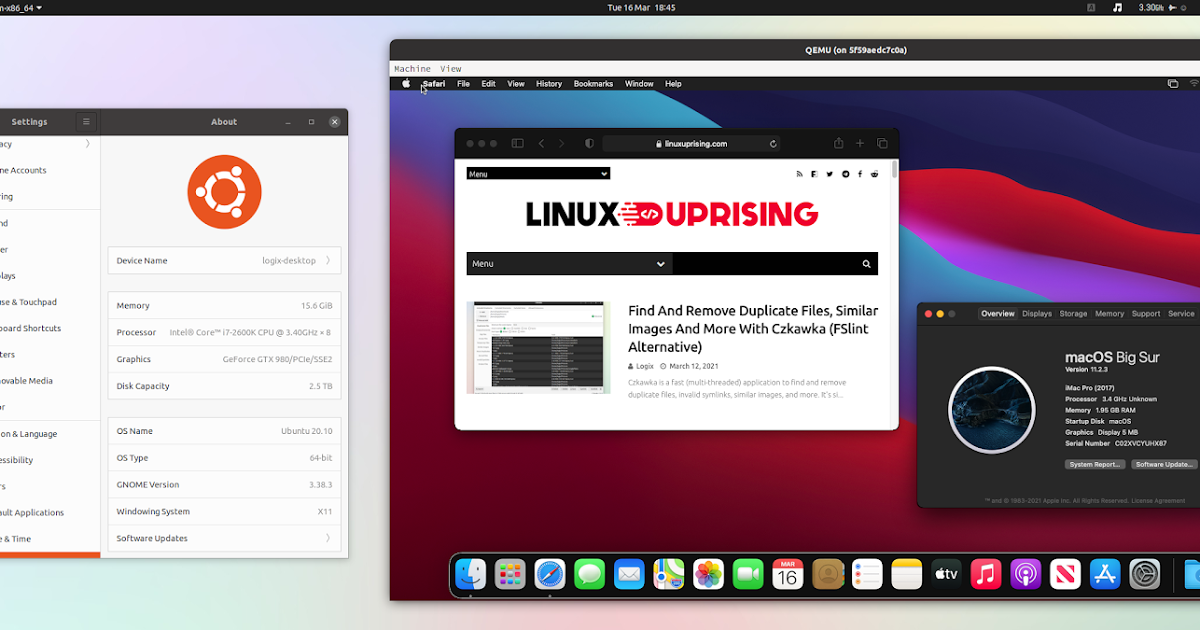The width and height of the screenshot is (1200, 630).
Task: Open the Bookmarks menu
Action: (593, 84)
